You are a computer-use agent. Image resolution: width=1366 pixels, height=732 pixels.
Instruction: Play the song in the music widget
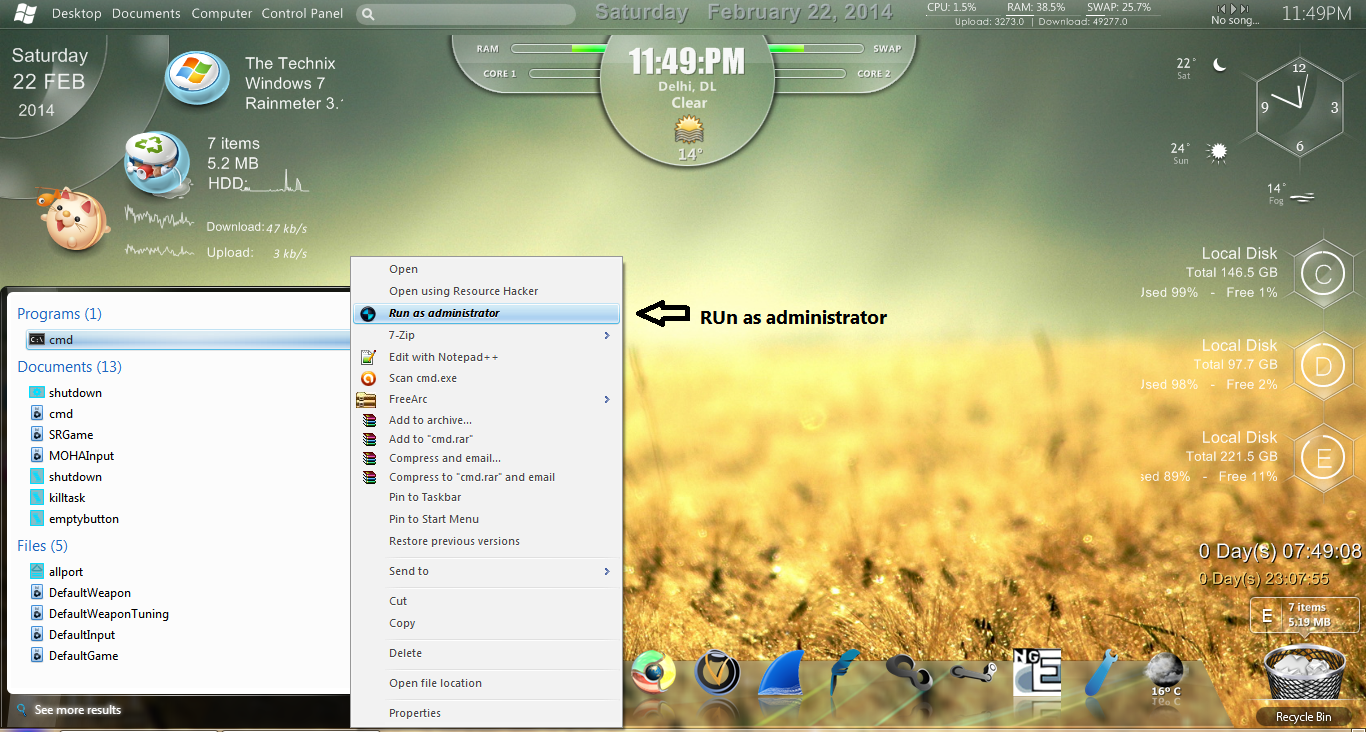1232,7
